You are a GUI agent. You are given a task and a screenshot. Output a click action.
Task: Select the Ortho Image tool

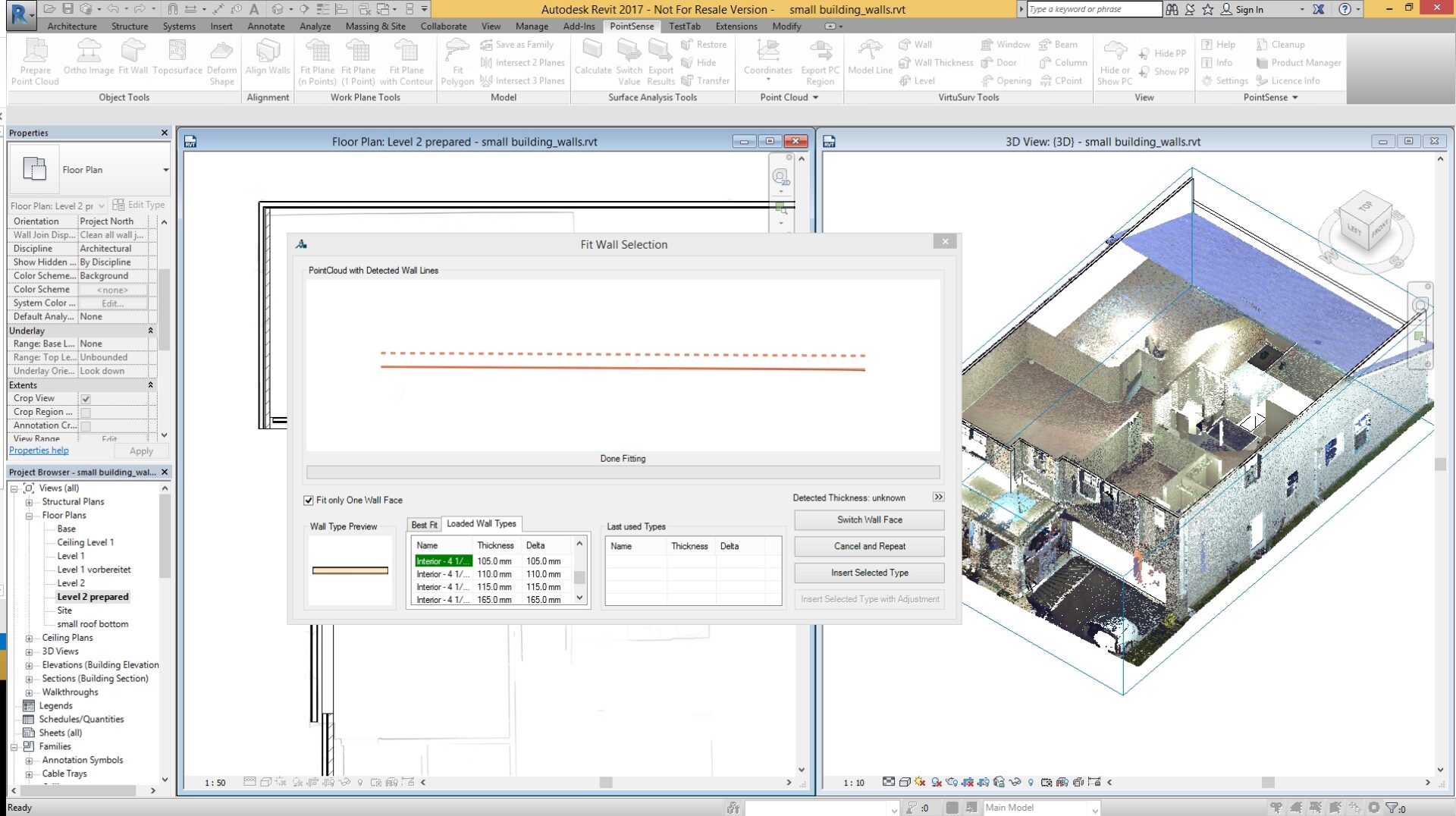tap(89, 58)
